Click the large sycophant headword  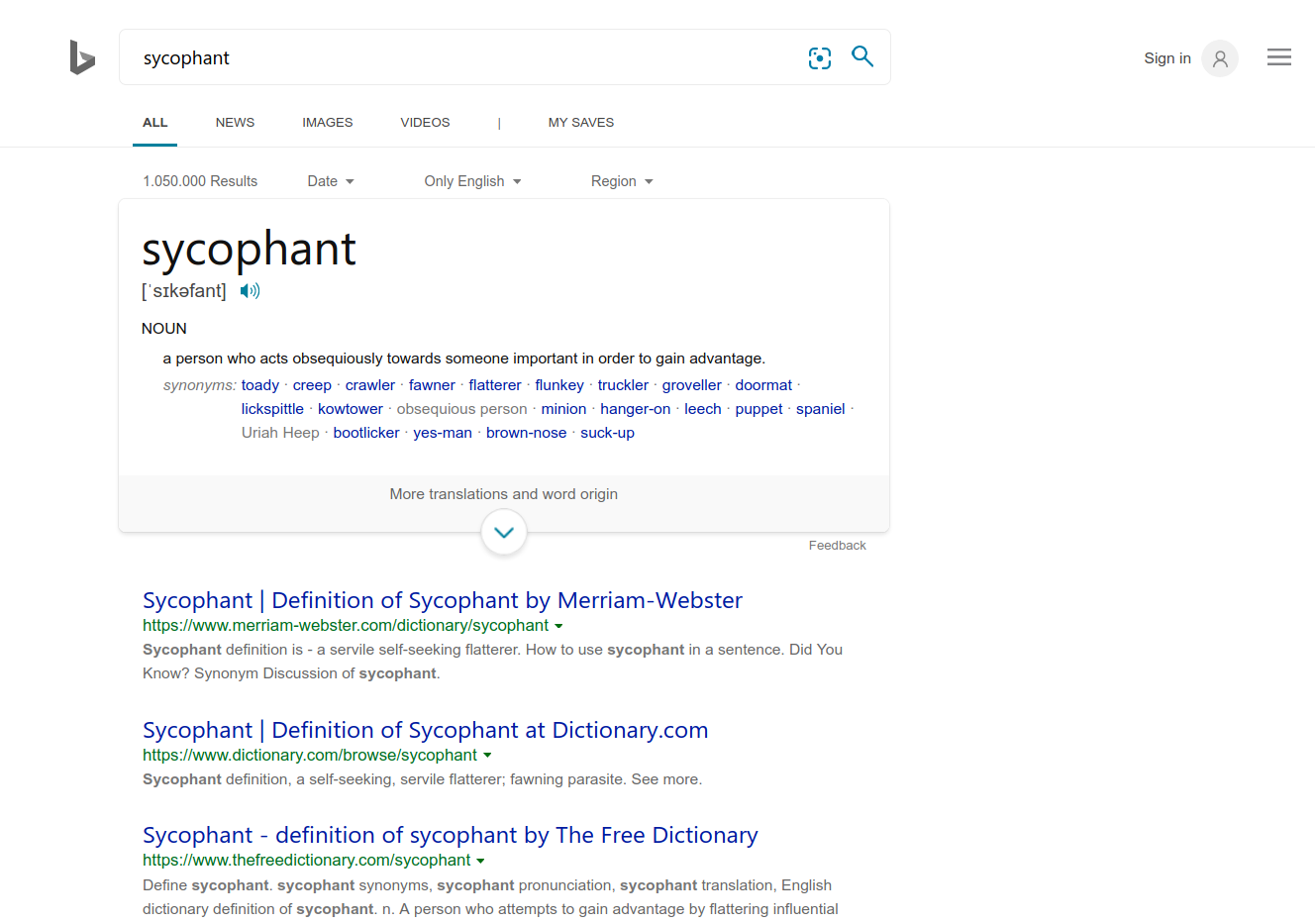[x=249, y=250]
